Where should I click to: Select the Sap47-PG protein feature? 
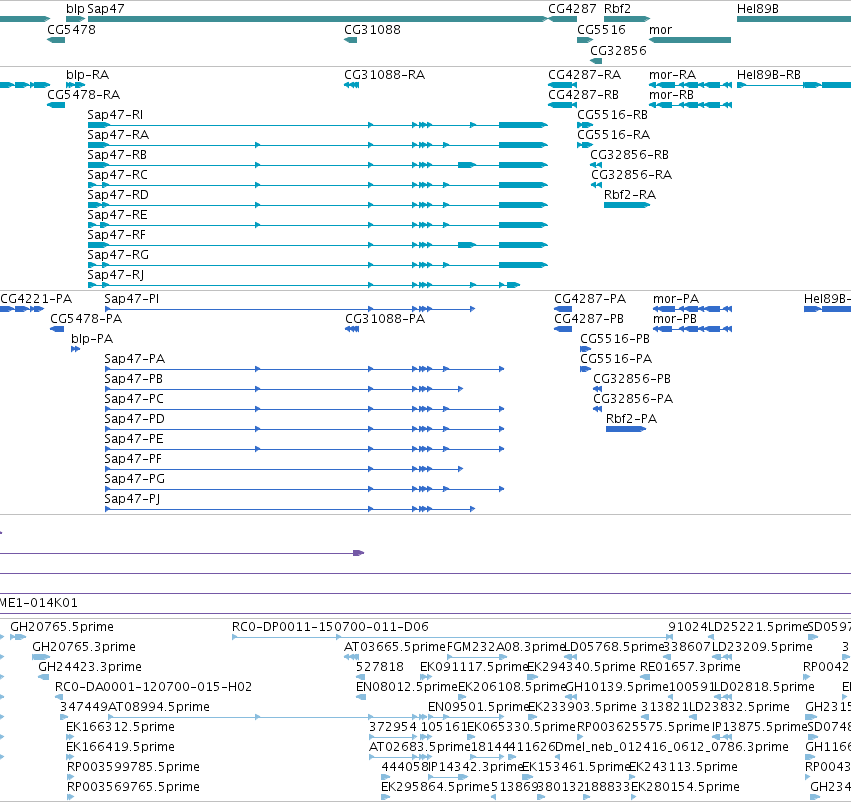[304, 489]
